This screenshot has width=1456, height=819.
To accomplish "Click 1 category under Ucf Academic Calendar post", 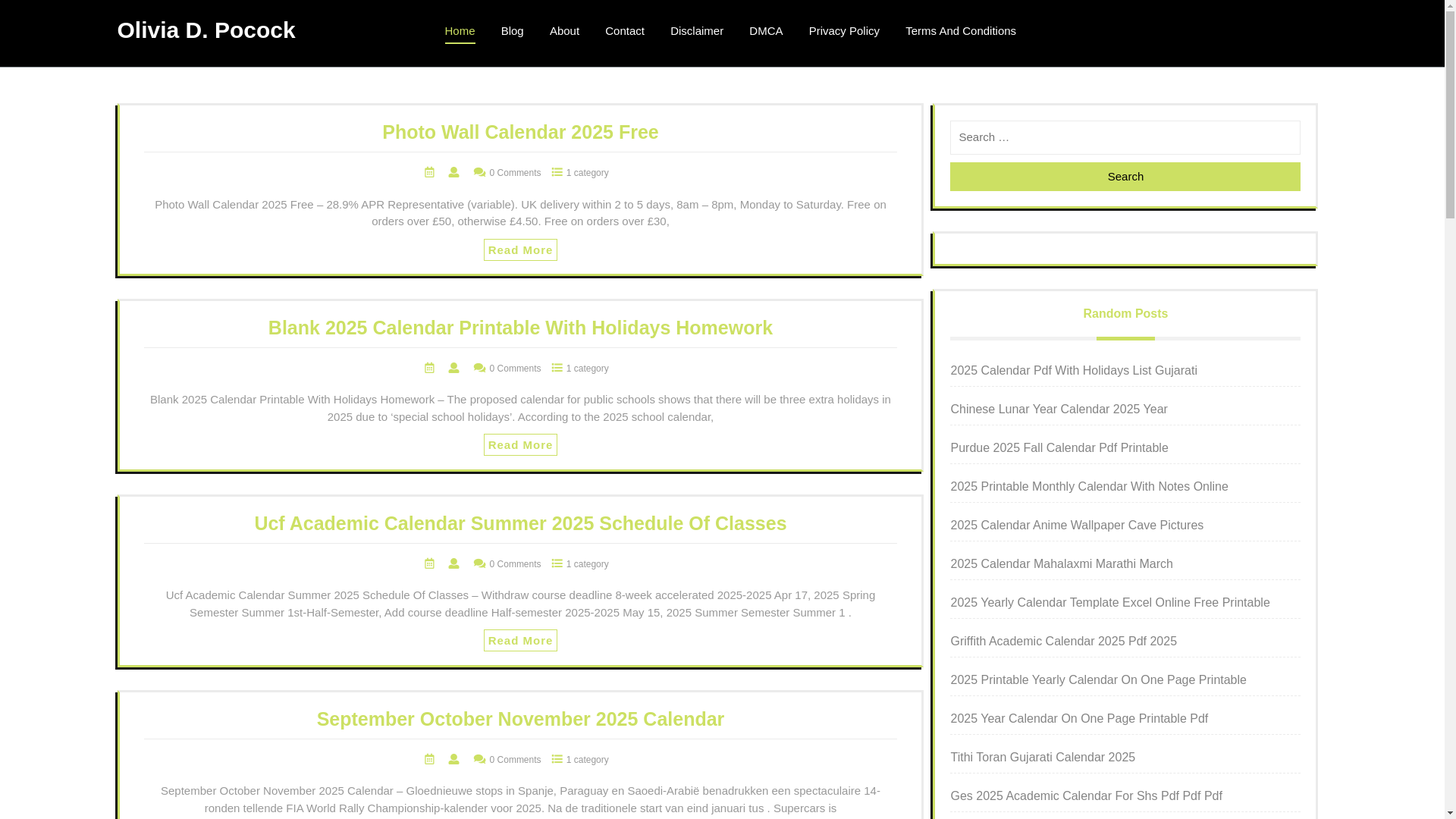I will click(587, 564).
